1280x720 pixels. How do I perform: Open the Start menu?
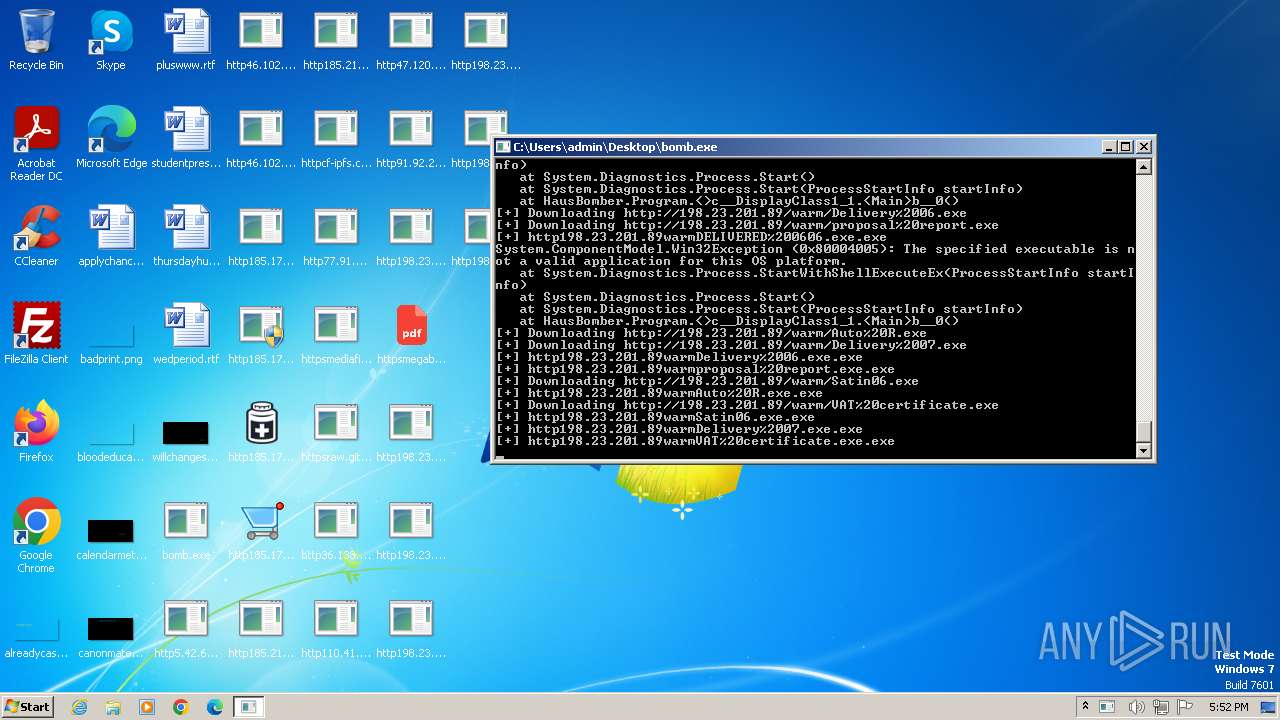[27, 706]
